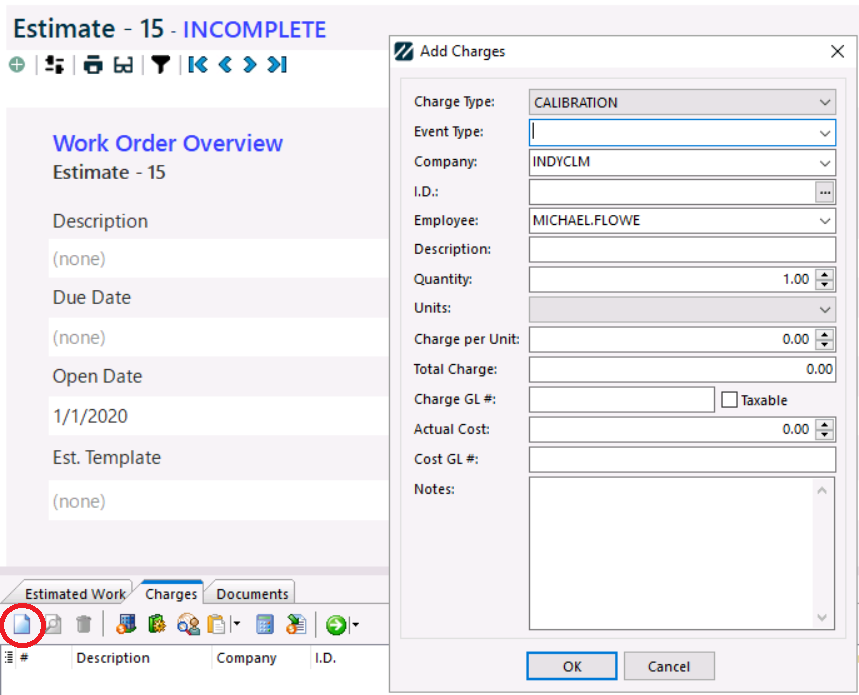Jump to the first record arrow
859x695 pixels.
[x=198, y=65]
